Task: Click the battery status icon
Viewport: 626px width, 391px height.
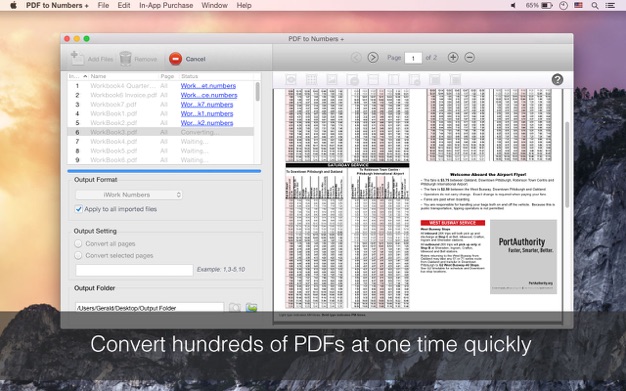Action: click(547, 6)
